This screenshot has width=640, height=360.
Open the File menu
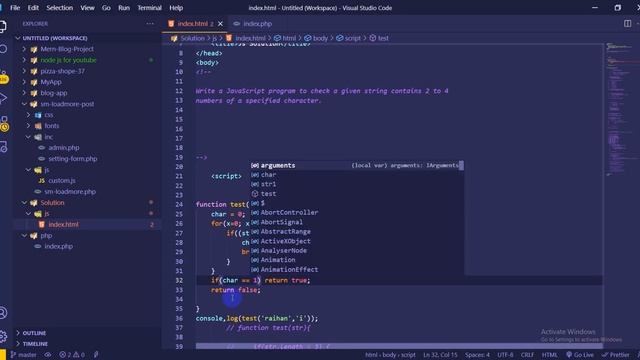click(x=15, y=8)
